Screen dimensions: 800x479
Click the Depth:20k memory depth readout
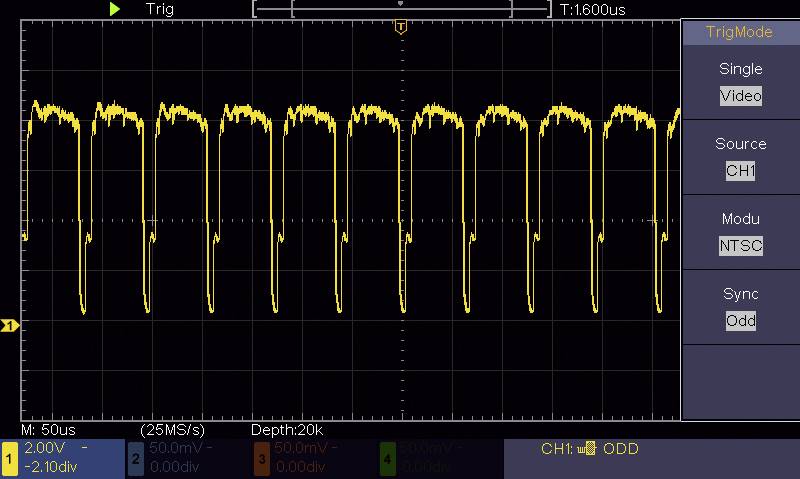coord(287,429)
